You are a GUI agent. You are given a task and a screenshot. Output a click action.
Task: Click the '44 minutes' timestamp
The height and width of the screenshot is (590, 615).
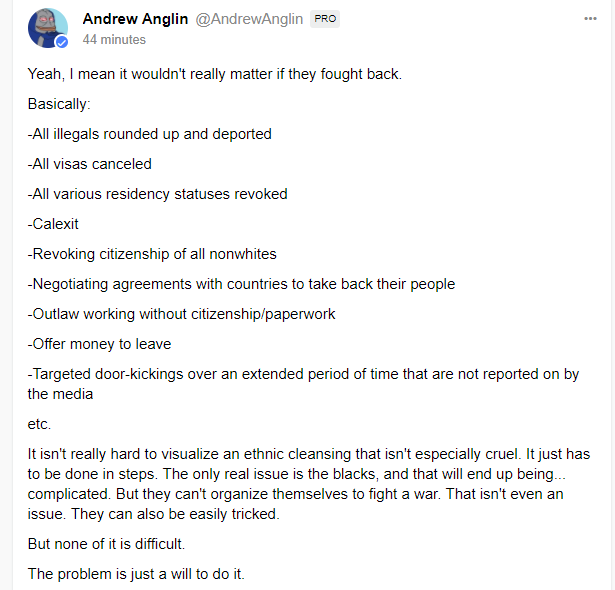[114, 40]
